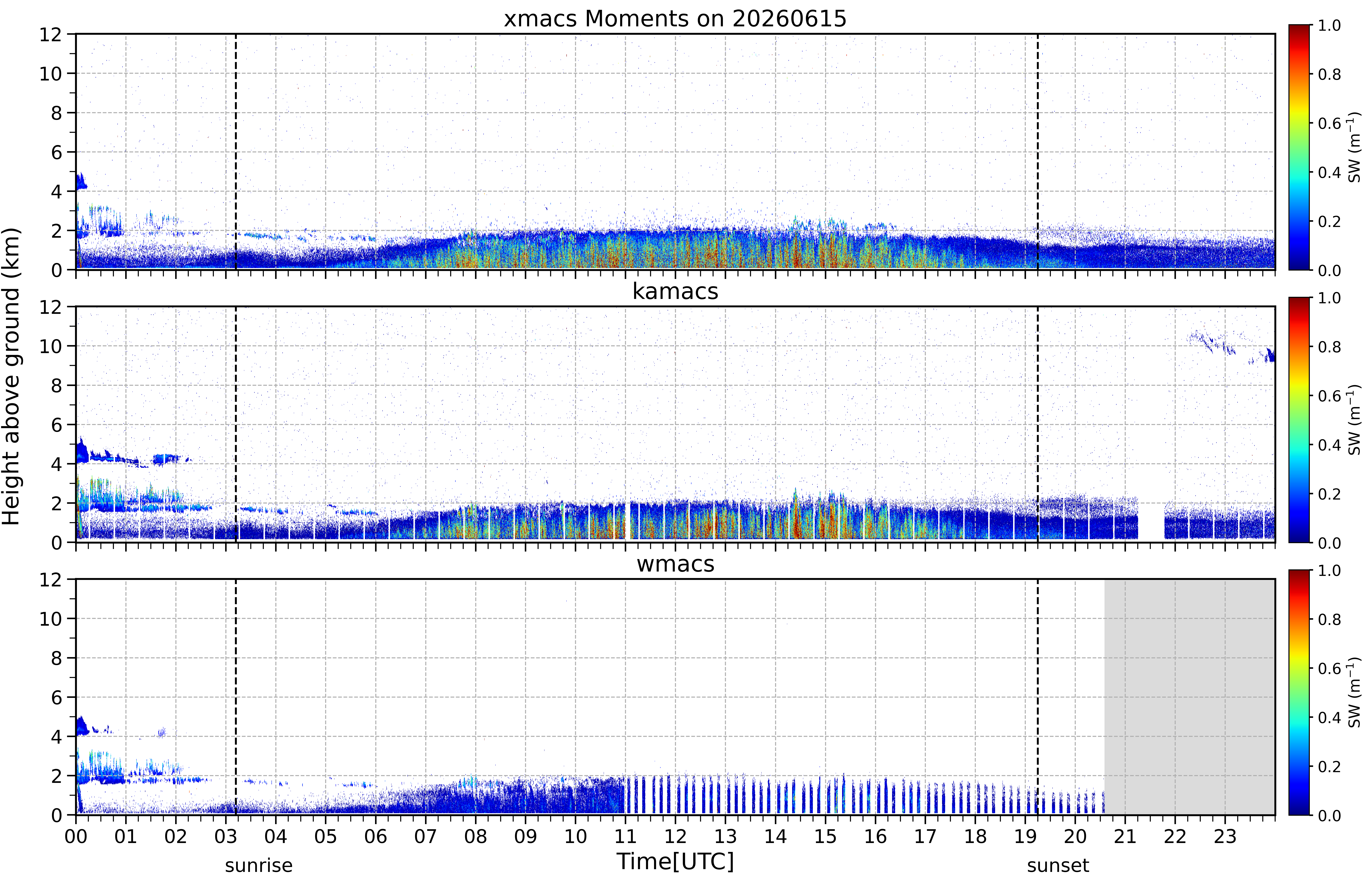Screen dimensions: 1372x885
Task: Click the wmacs colorbar's "SW (m⁻¹)" label
Action: (x=1354, y=693)
